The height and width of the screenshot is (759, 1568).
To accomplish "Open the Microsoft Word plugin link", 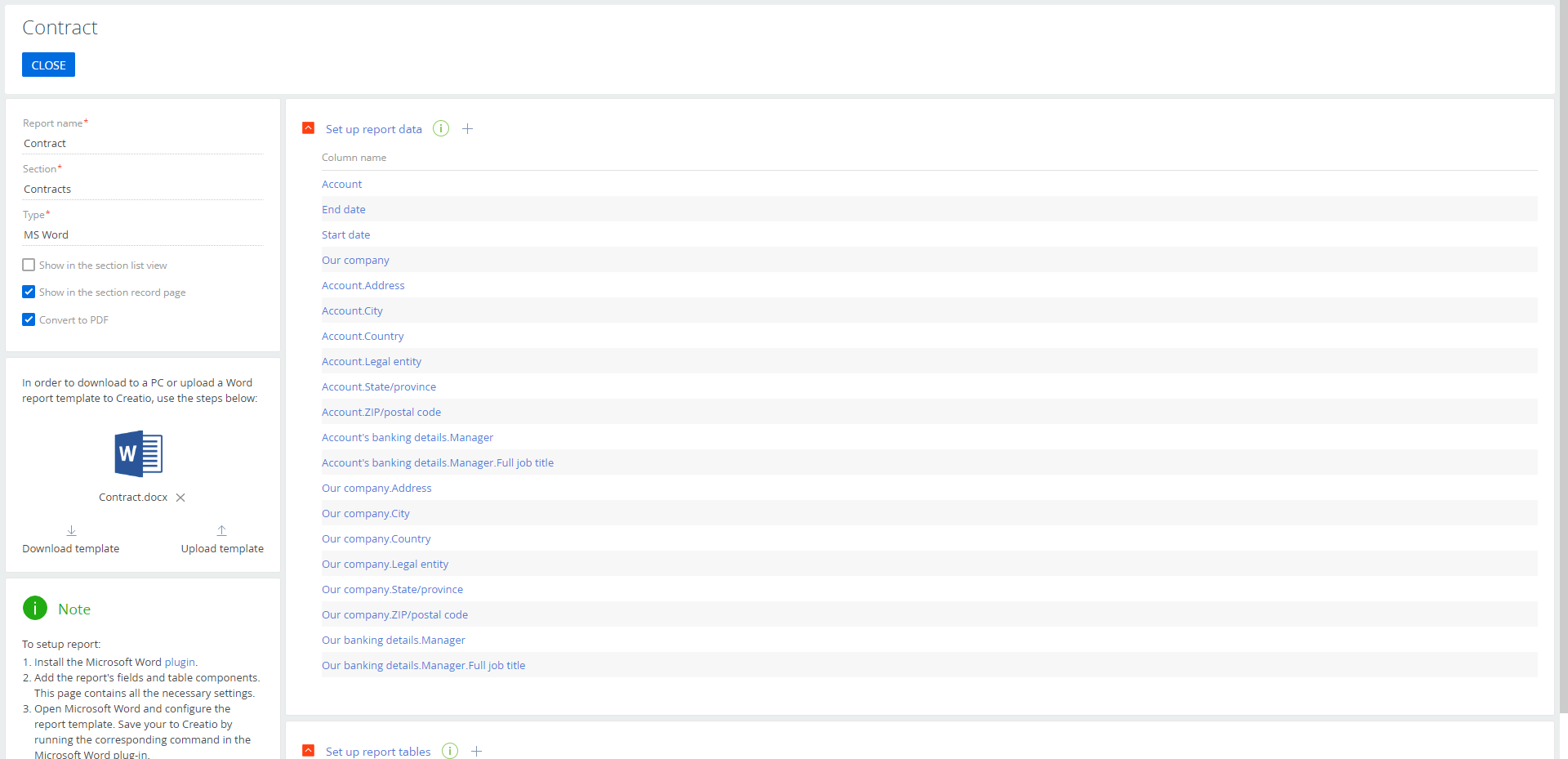I will (x=180, y=663).
